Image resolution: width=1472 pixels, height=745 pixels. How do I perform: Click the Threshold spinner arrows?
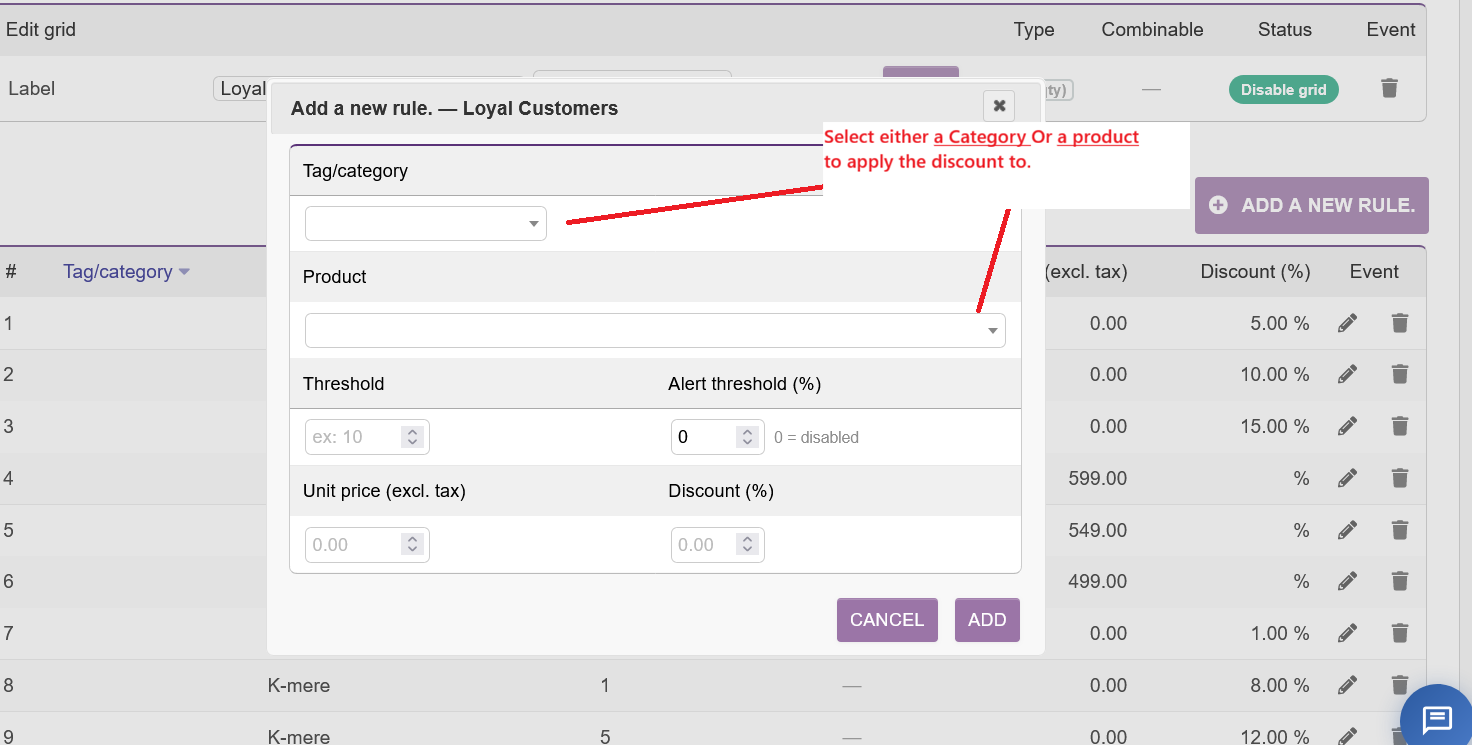point(412,437)
